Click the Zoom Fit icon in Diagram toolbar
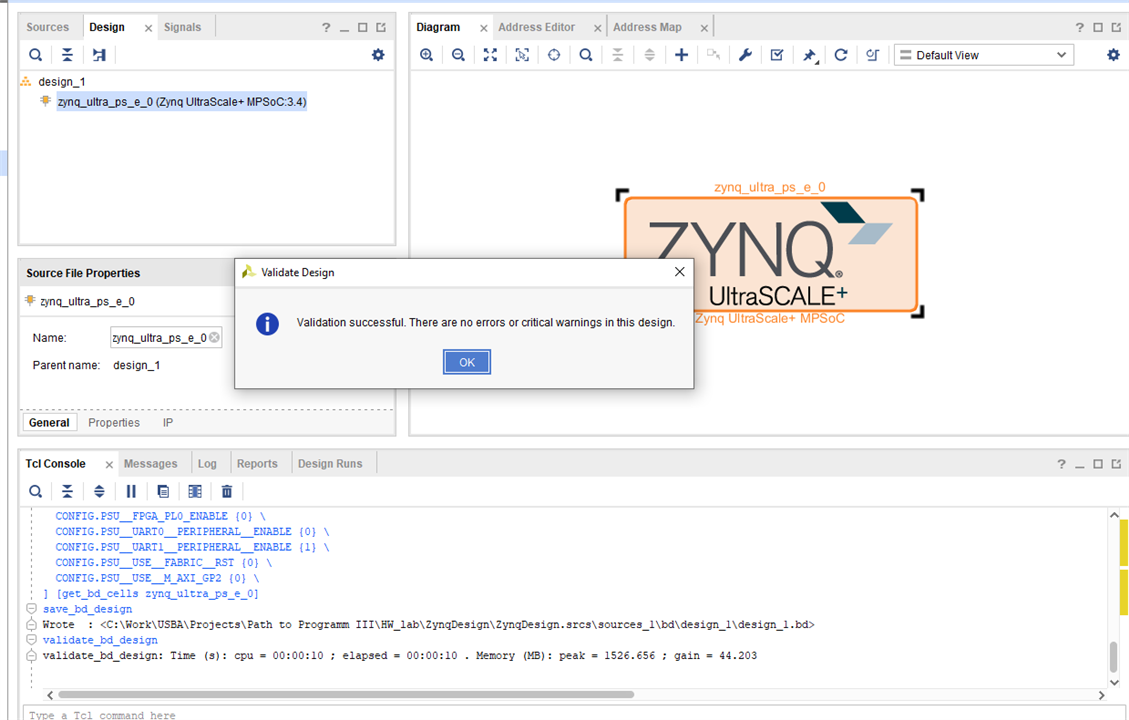This screenshot has height=720, width=1129. click(x=490, y=55)
